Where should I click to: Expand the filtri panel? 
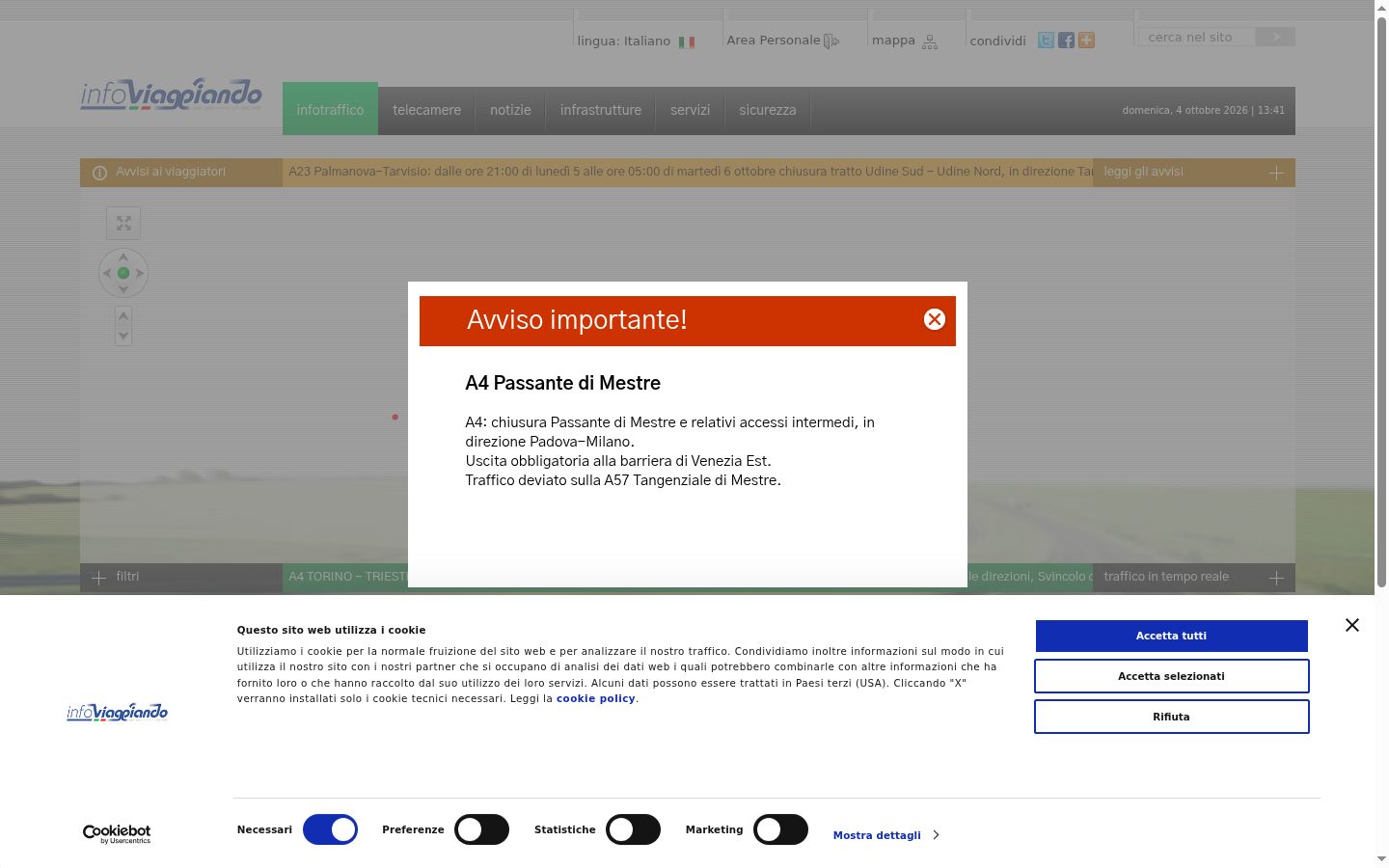181,578
